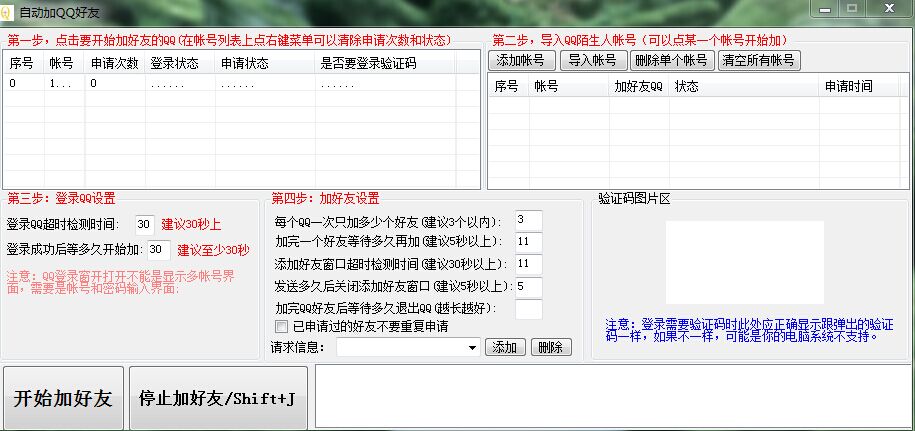
Task: Click the 导入帐号 button
Action: coord(592,60)
